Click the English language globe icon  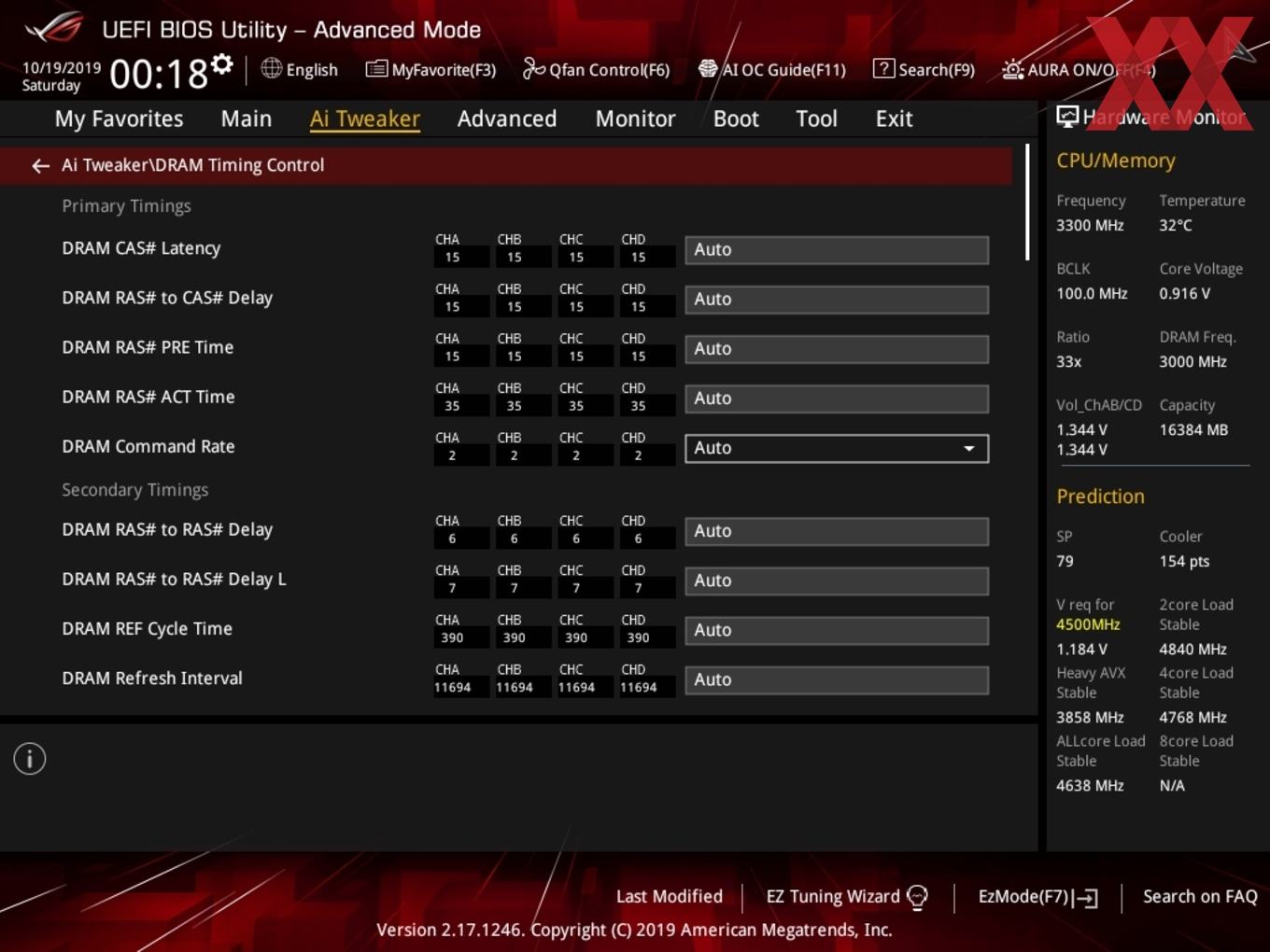(x=271, y=68)
